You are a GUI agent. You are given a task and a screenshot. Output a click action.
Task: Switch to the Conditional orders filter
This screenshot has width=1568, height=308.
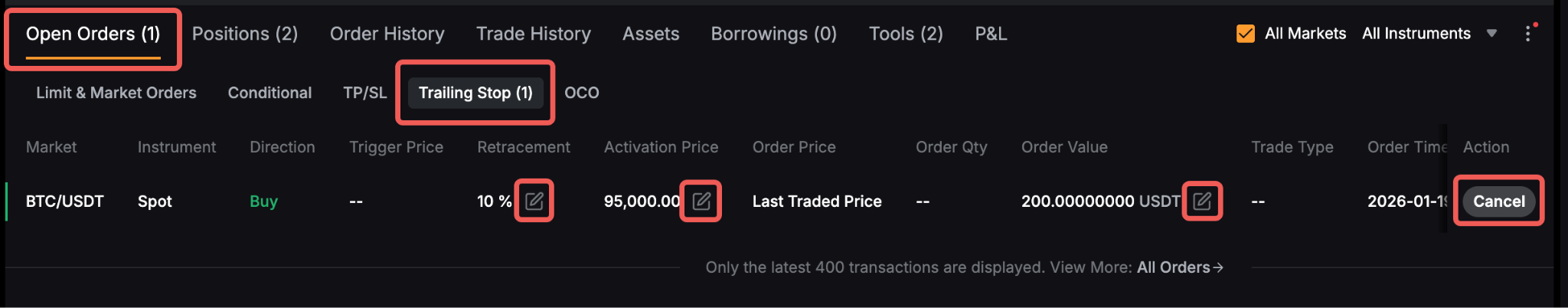click(269, 93)
